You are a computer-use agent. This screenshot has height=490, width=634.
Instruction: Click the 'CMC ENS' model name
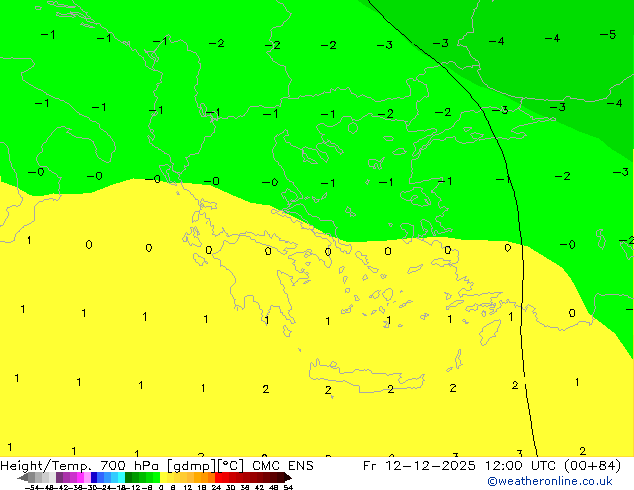(x=283, y=466)
